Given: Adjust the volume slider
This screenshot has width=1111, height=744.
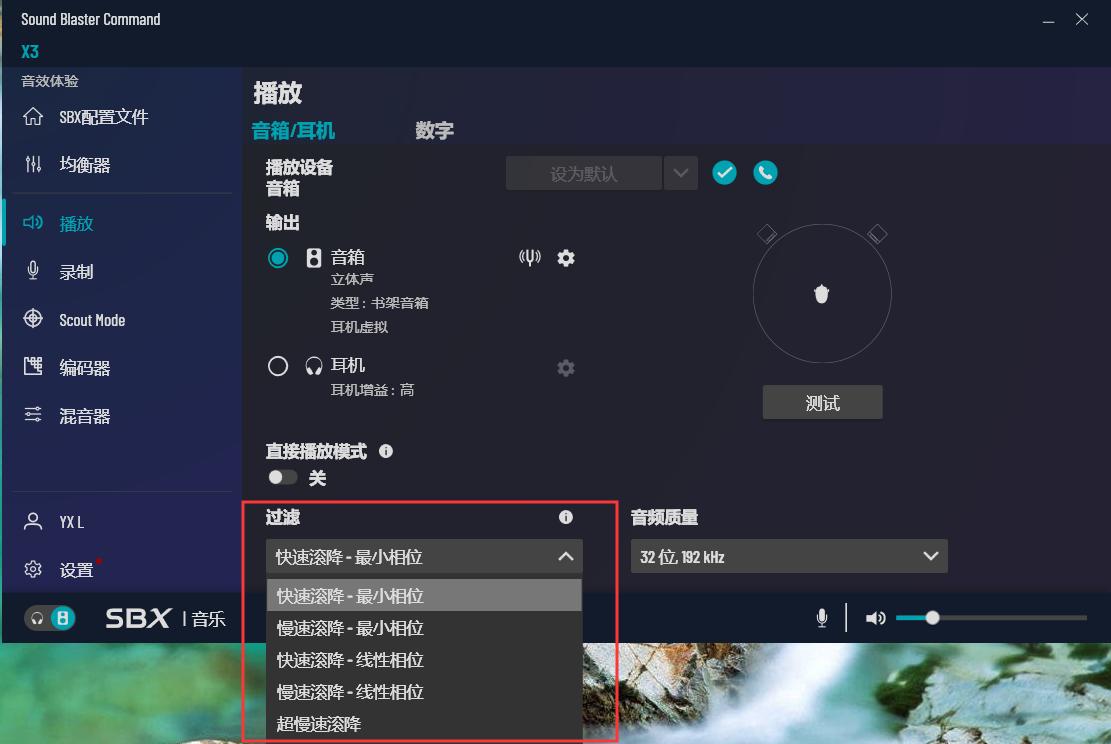Looking at the screenshot, I should click(x=935, y=617).
